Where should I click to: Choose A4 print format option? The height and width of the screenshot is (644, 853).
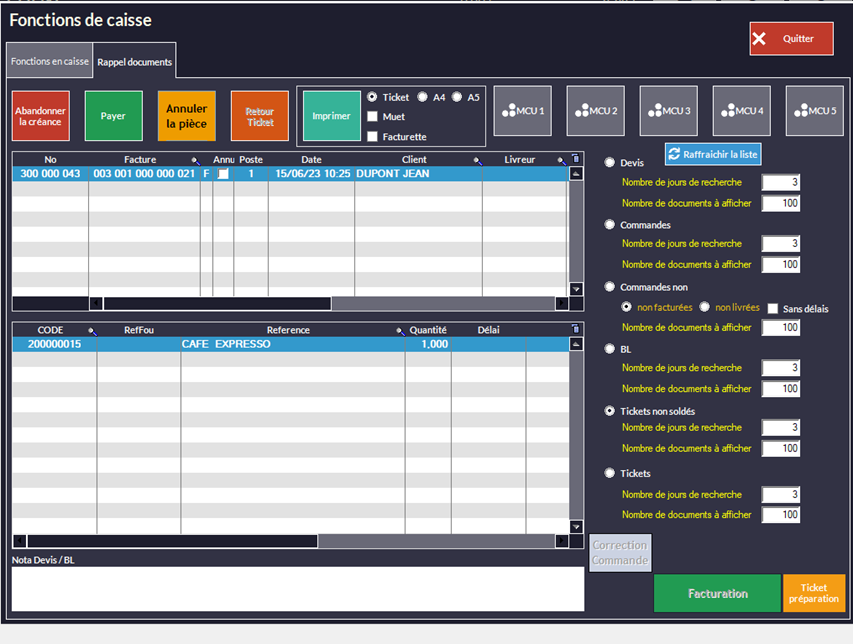click(423, 97)
